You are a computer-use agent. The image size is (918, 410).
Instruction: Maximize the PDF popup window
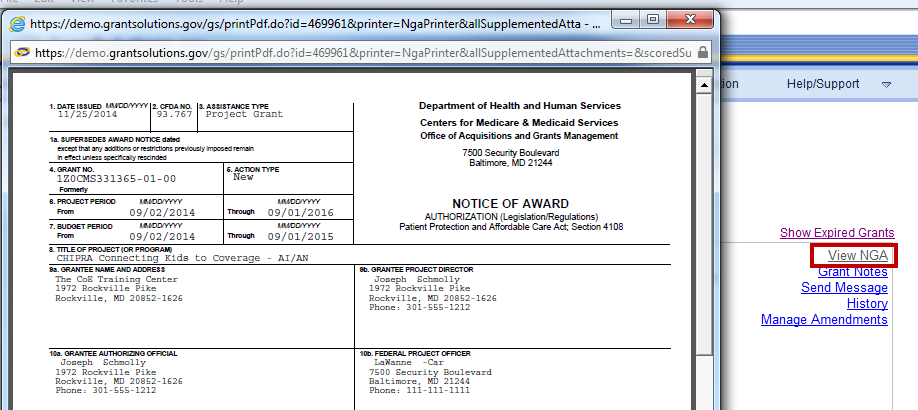click(654, 19)
